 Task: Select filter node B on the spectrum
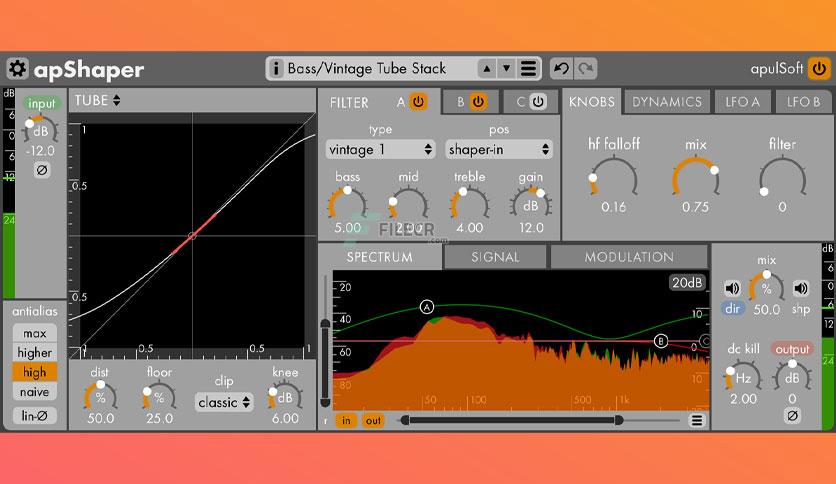pos(661,341)
